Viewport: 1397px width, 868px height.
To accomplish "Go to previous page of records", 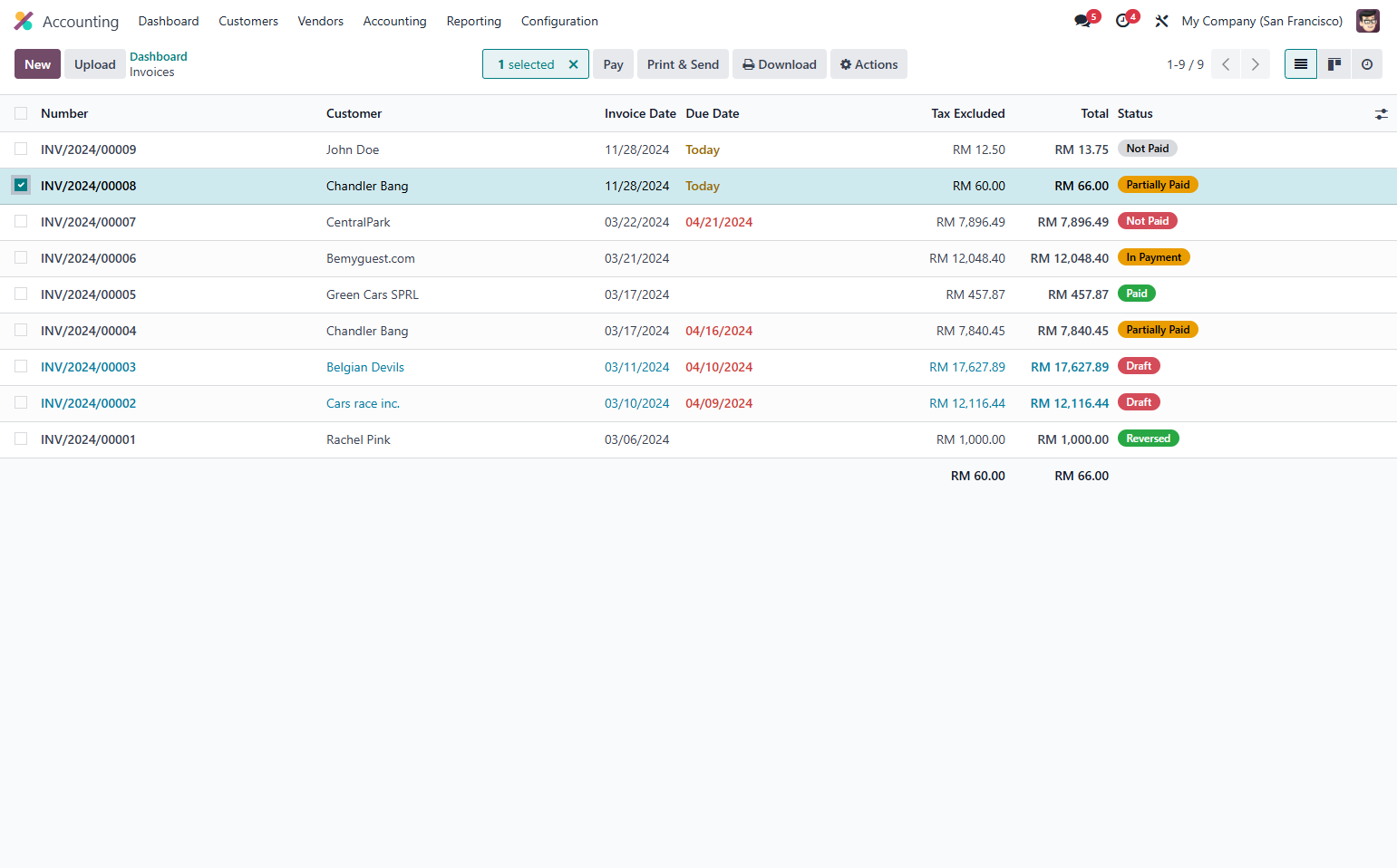I will pos(1226,64).
